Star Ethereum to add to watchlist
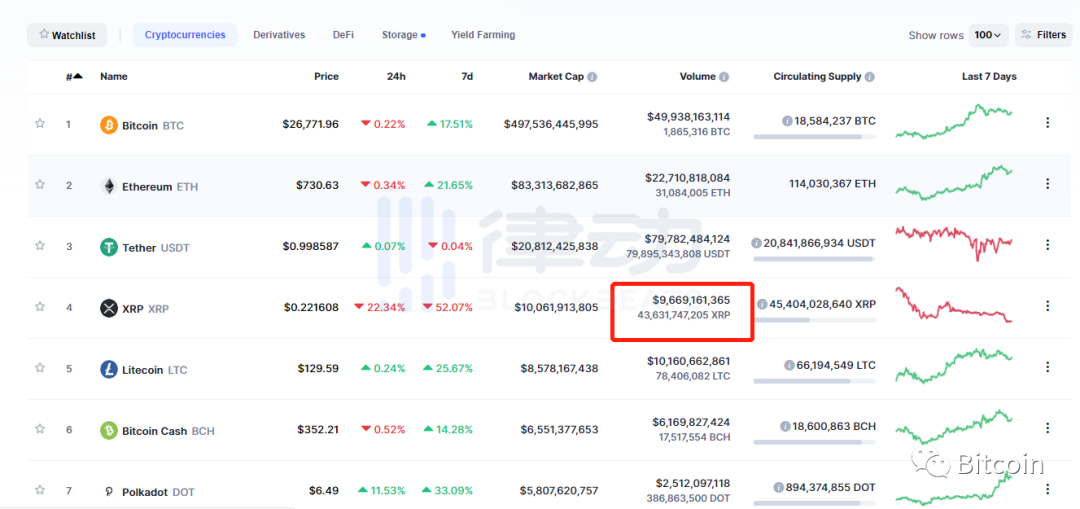This screenshot has width=1080, height=509. click(x=40, y=184)
